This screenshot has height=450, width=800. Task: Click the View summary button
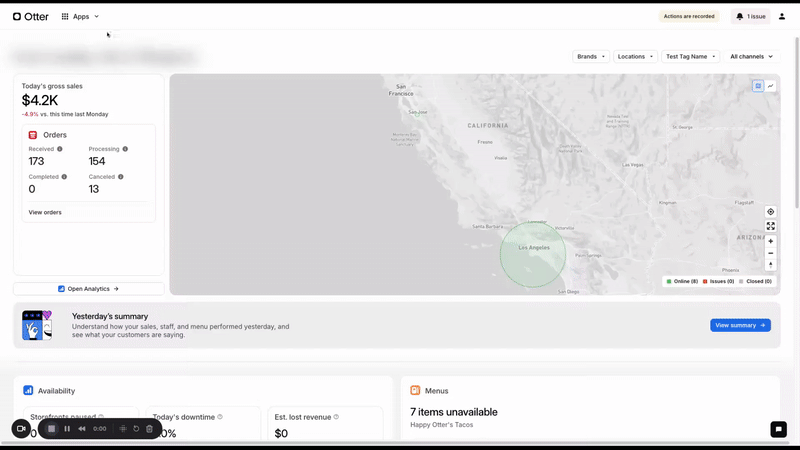click(x=740, y=325)
